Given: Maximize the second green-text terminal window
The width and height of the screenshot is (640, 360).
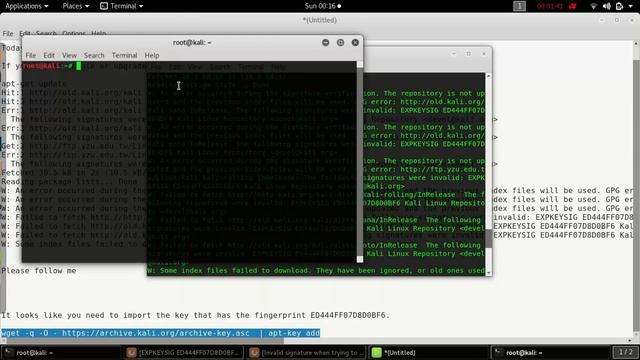Looking at the screenshot, I should coord(469,53).
